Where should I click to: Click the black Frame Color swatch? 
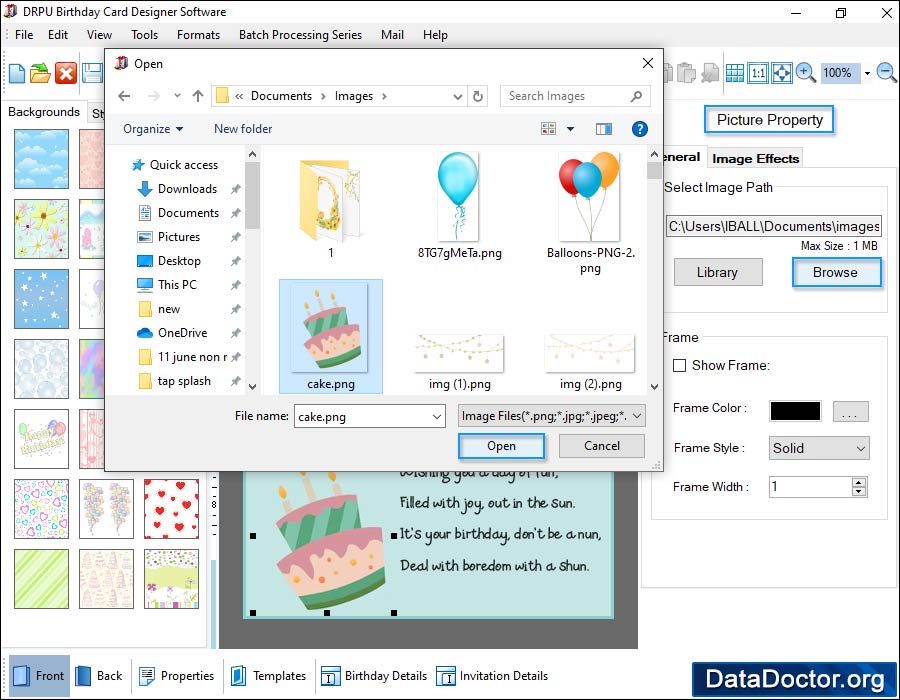click(x=795, y=411)
